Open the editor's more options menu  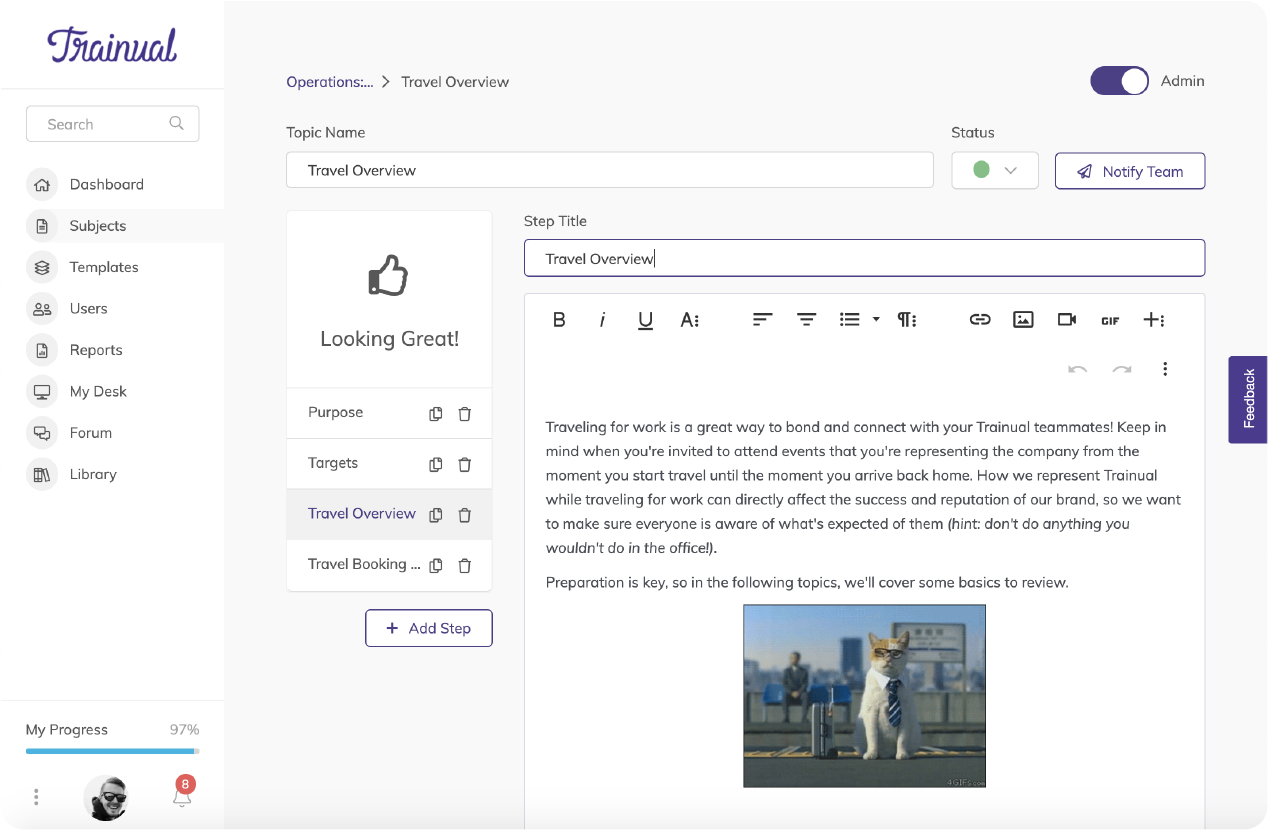(1165, 369)
